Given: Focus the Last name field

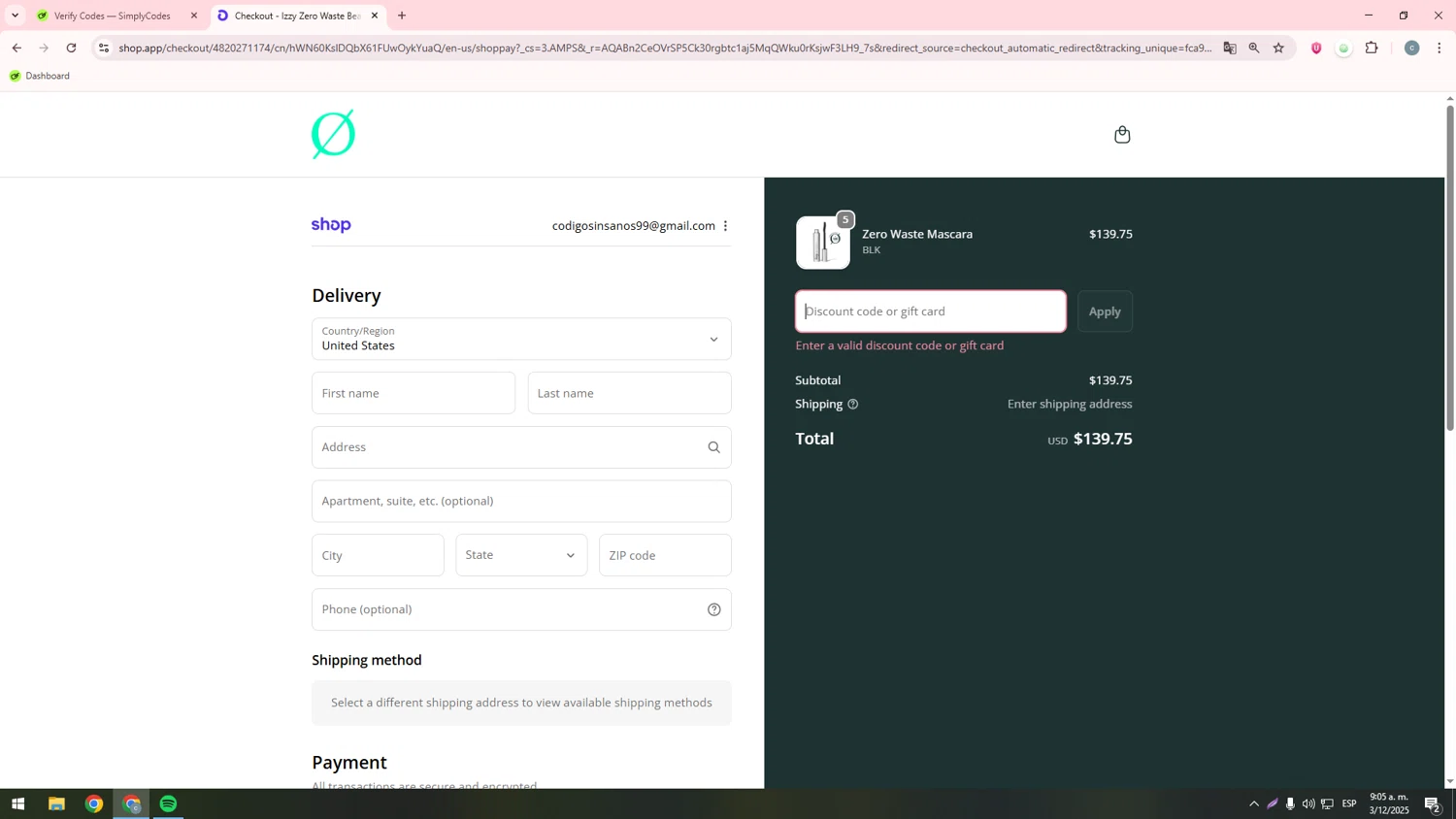Looking at the screenshot, I should coord(629,393).
